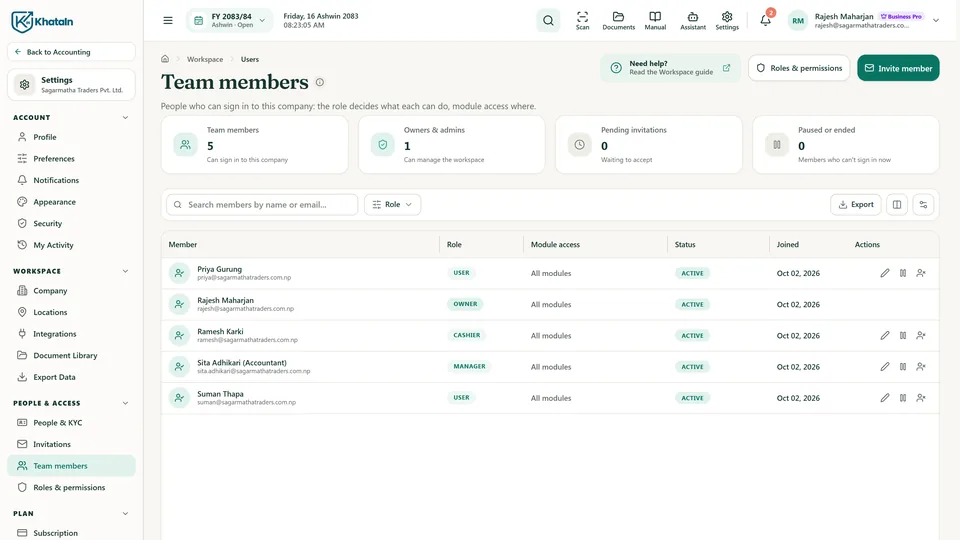This screenshot has width=960, height=540.
Task: Open the global search icon
Action: pos(548,20)
